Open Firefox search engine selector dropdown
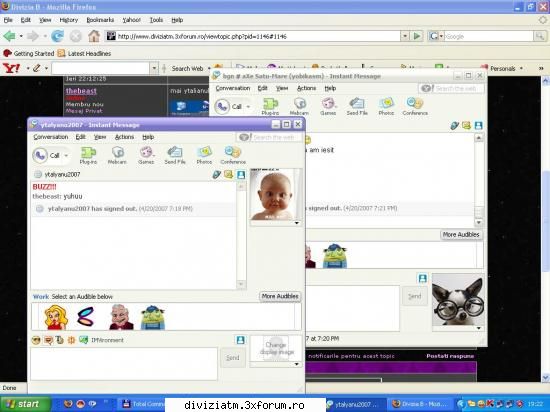The width and height of the screenshot is (550, 412). pyautogui.click(x=441, y=36)
